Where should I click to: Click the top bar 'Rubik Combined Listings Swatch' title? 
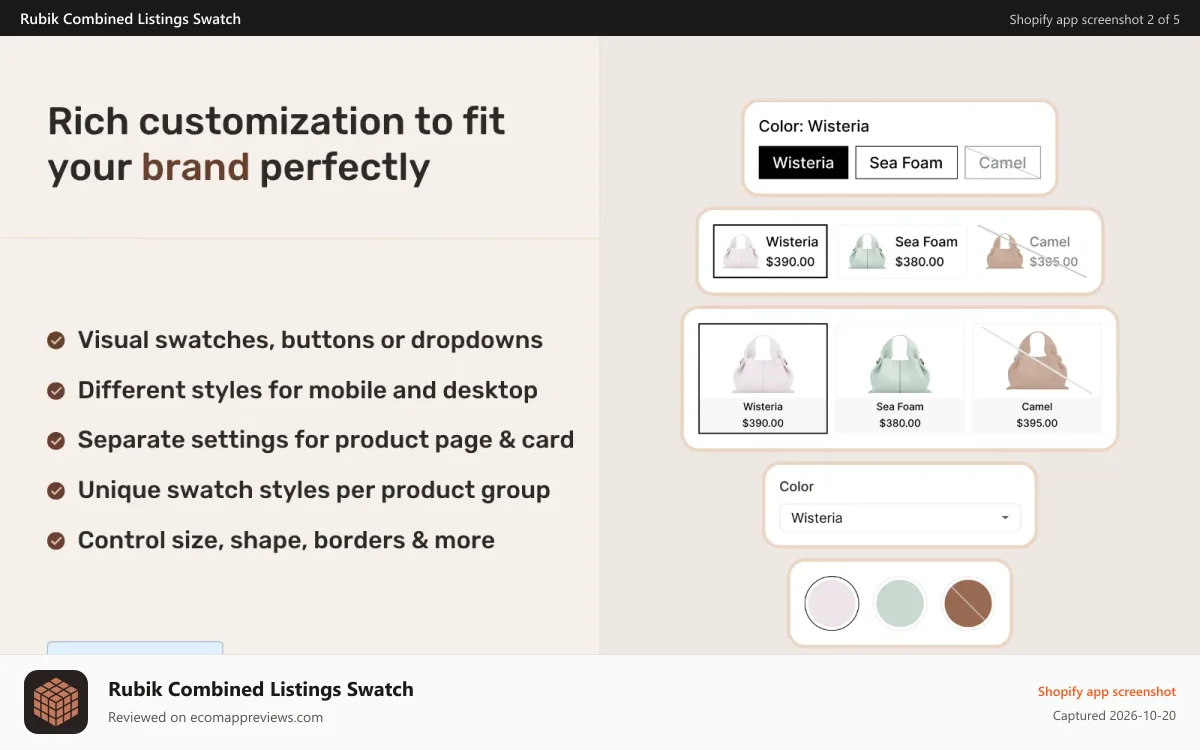pyautogui.click(x=130, y=19)
